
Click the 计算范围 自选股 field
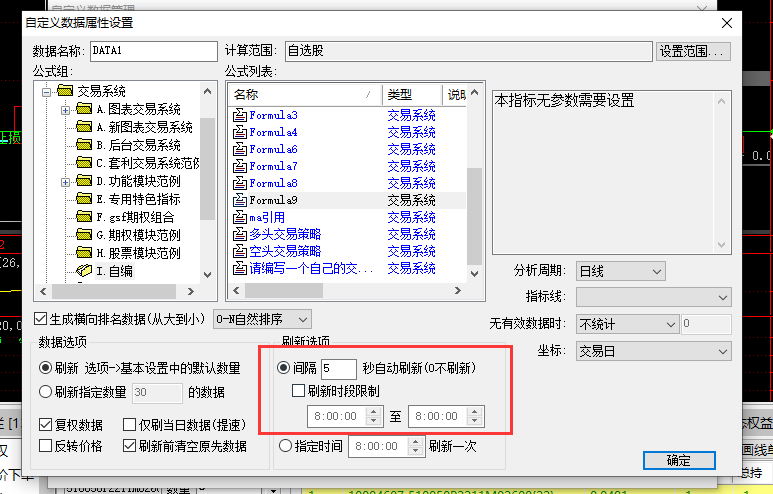coord(468,51)
